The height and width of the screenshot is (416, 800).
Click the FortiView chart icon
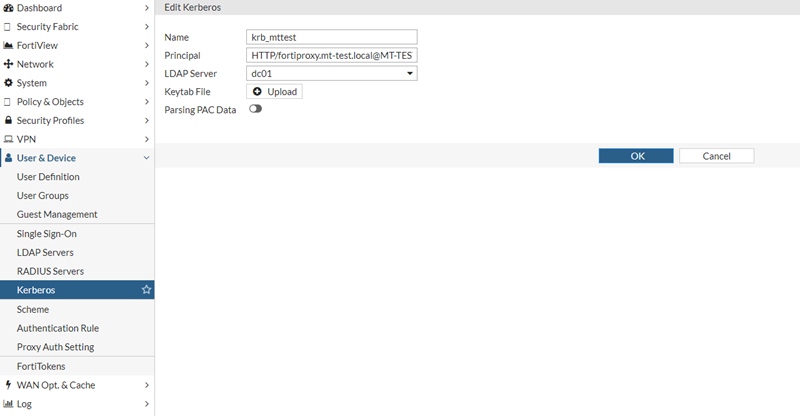pyautogui.click(x=8, y=45)
